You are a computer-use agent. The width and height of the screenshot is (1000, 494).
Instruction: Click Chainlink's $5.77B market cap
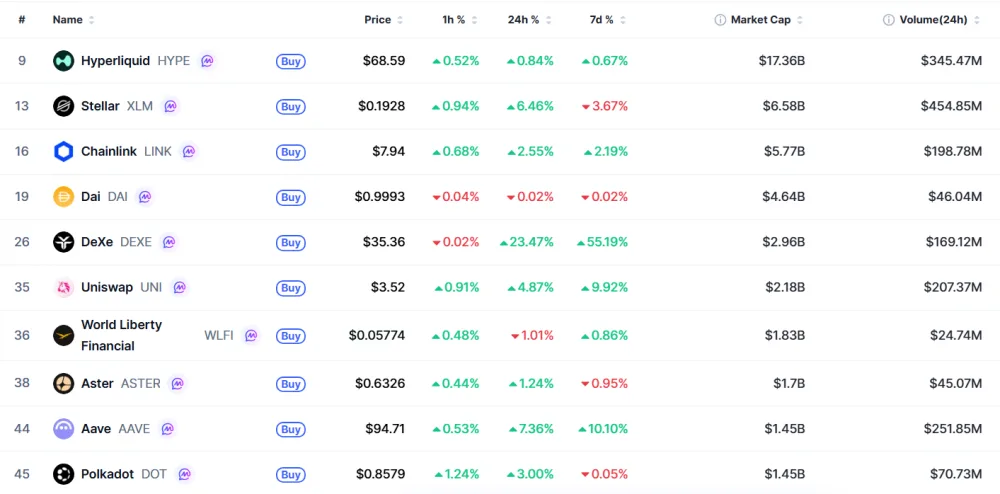[784, 152]
